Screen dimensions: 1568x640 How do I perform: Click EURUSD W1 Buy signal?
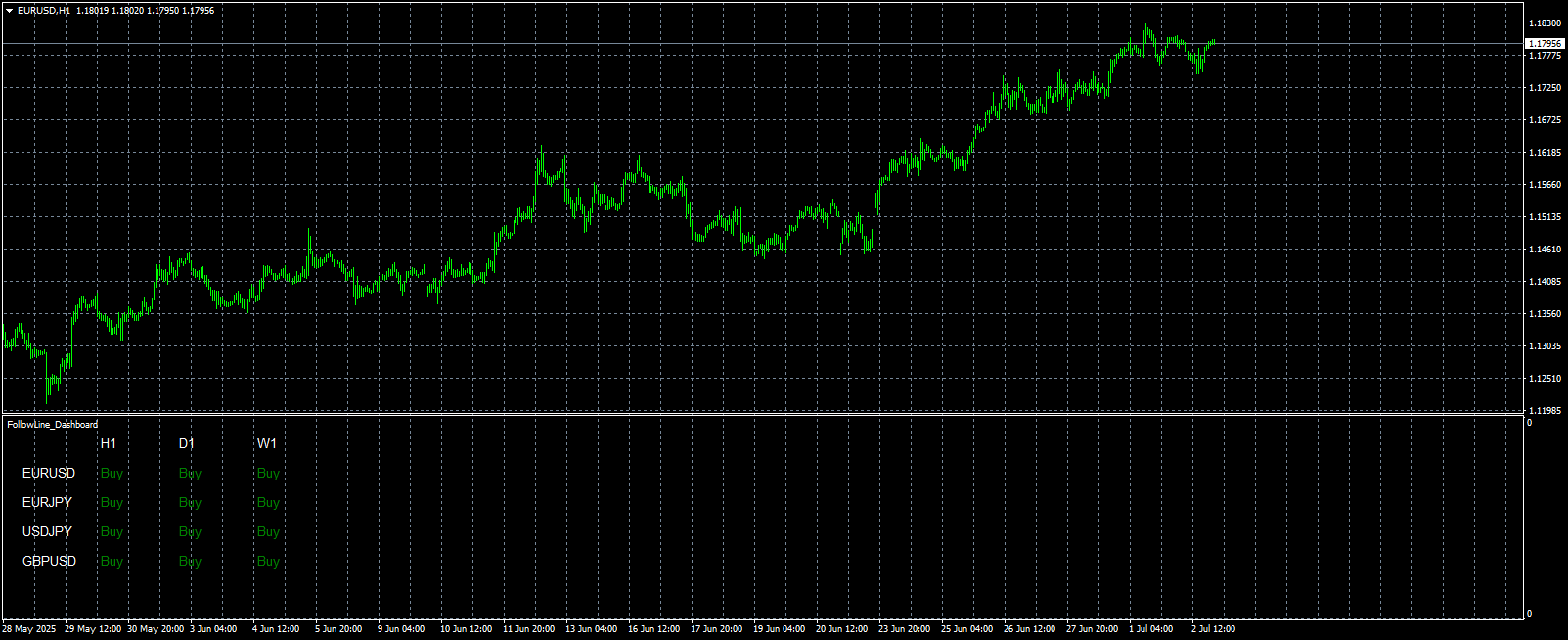pyautogui.click(x=268, y=474)
